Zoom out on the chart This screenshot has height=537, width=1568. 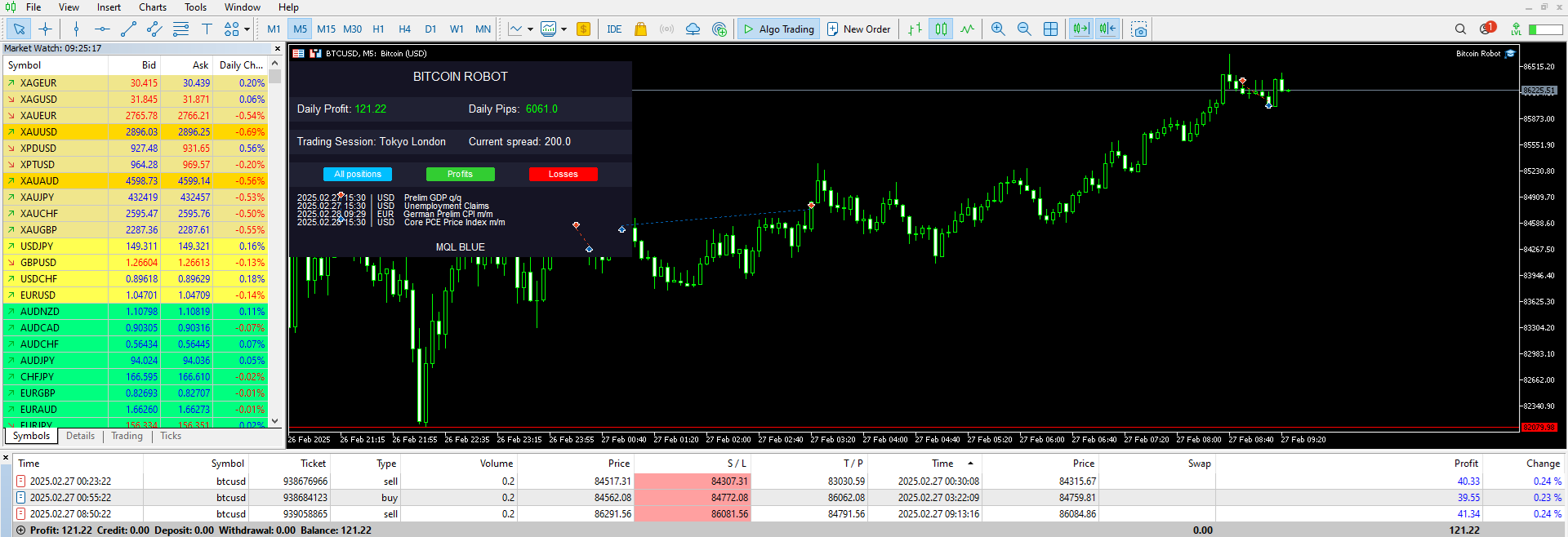1024,29
